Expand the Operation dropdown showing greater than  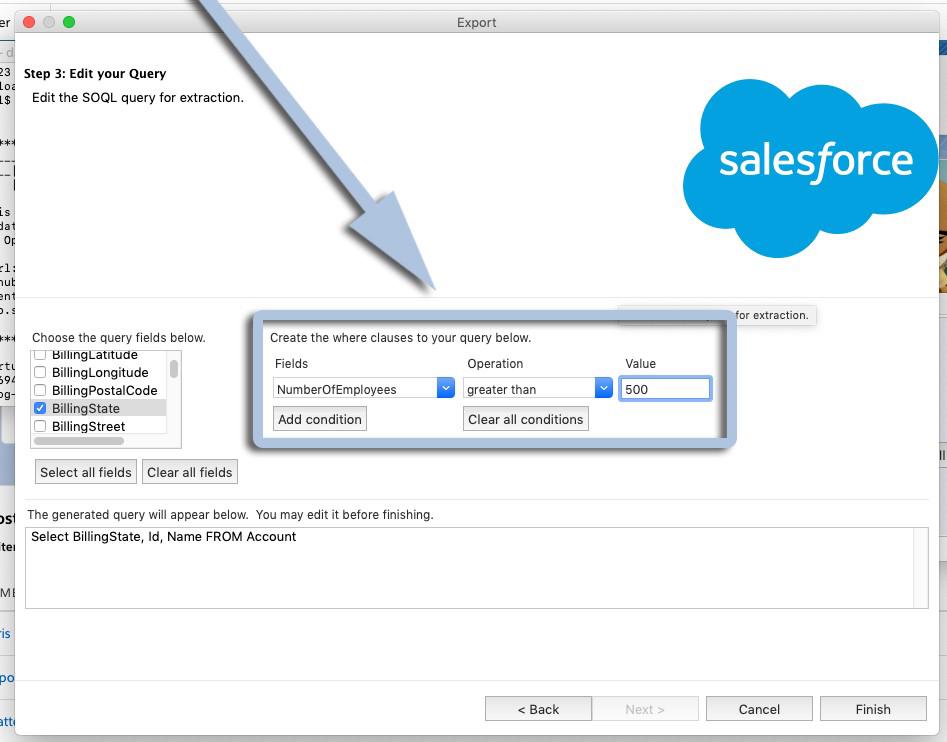pyautogui.click(x=538, y=389)
